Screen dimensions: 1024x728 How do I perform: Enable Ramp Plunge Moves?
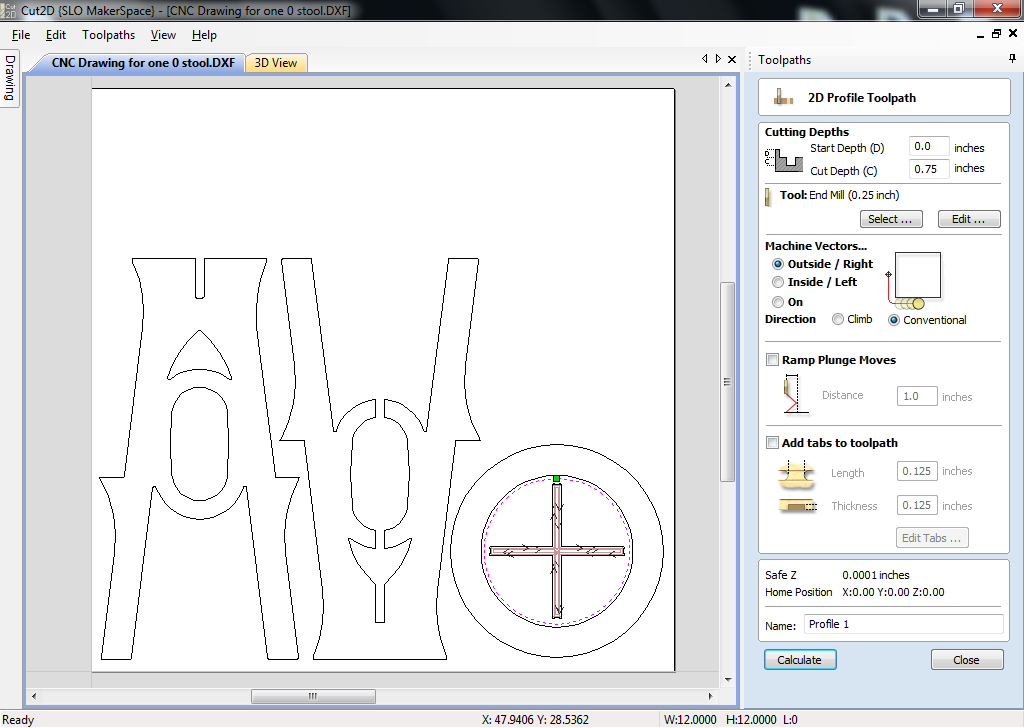(773, 360)
